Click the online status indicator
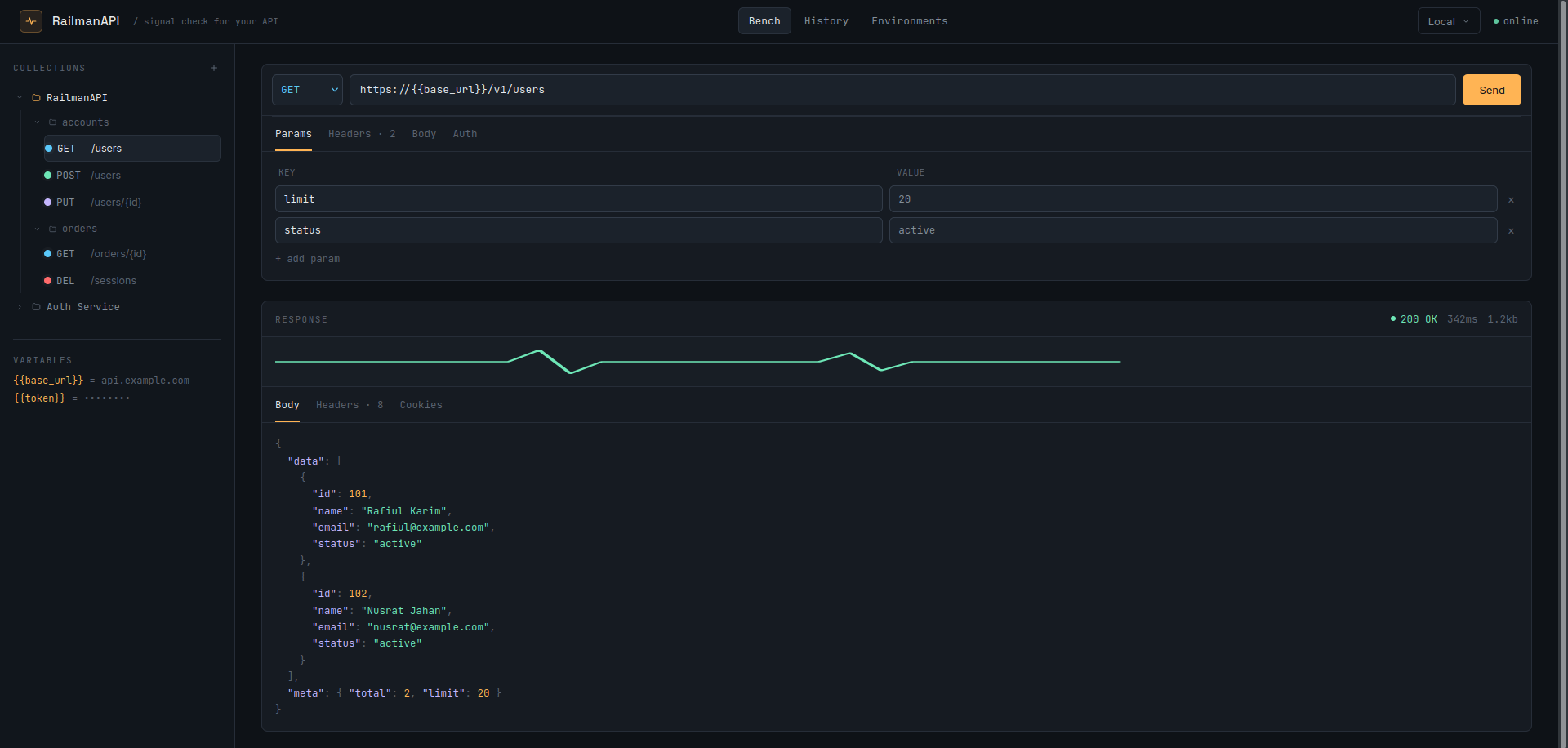 tap(1516, 21)
